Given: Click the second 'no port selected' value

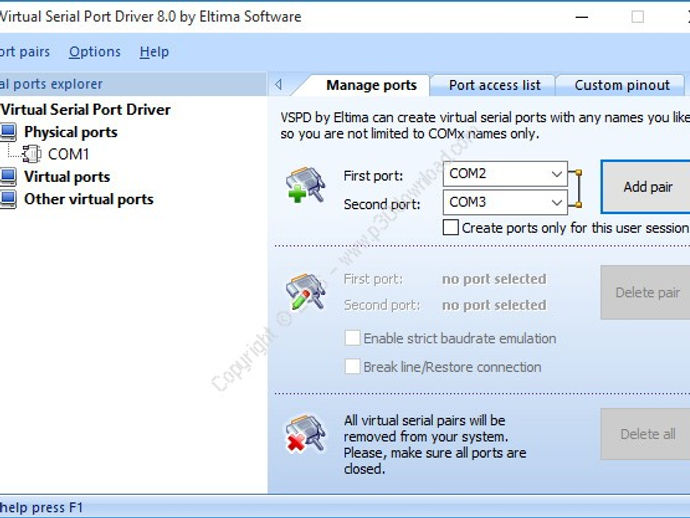Looking at the screenshot, I should point(494,305).
